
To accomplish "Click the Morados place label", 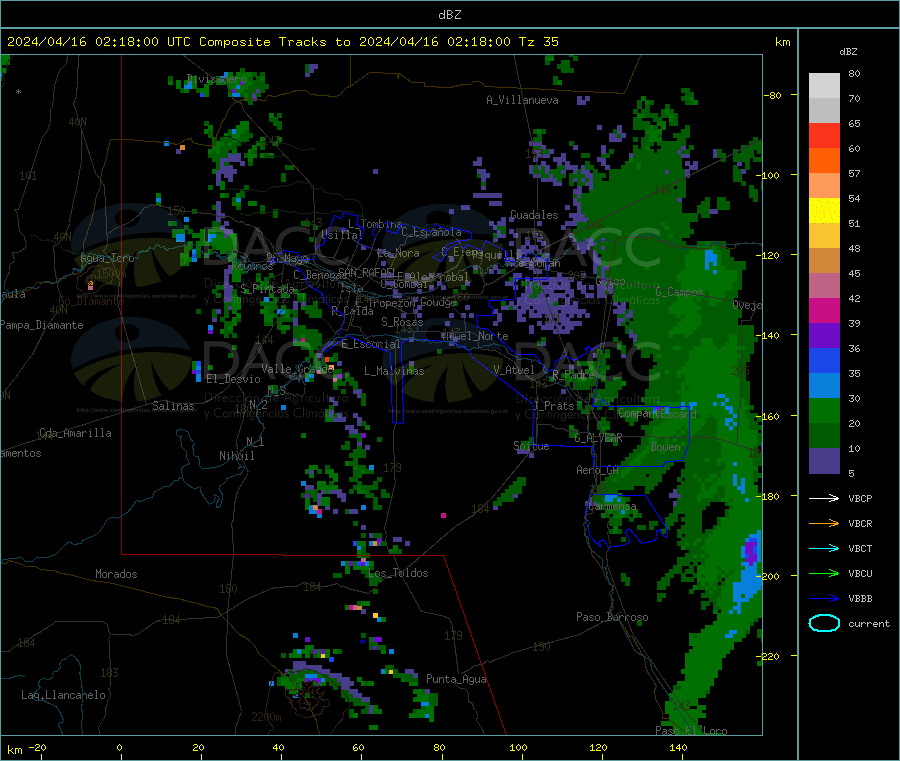I will point(116,574).
